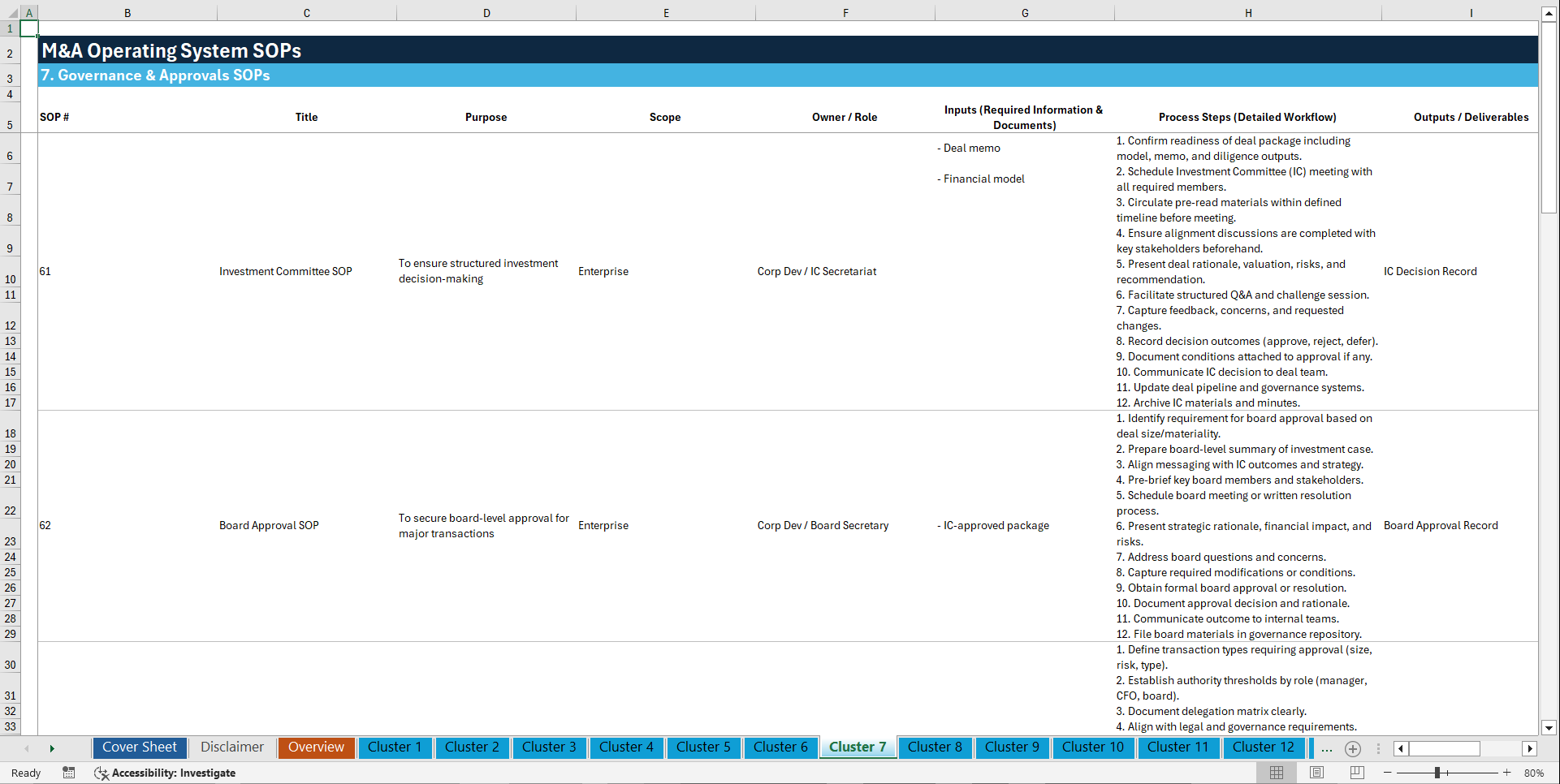Select row 10 header

10,272
